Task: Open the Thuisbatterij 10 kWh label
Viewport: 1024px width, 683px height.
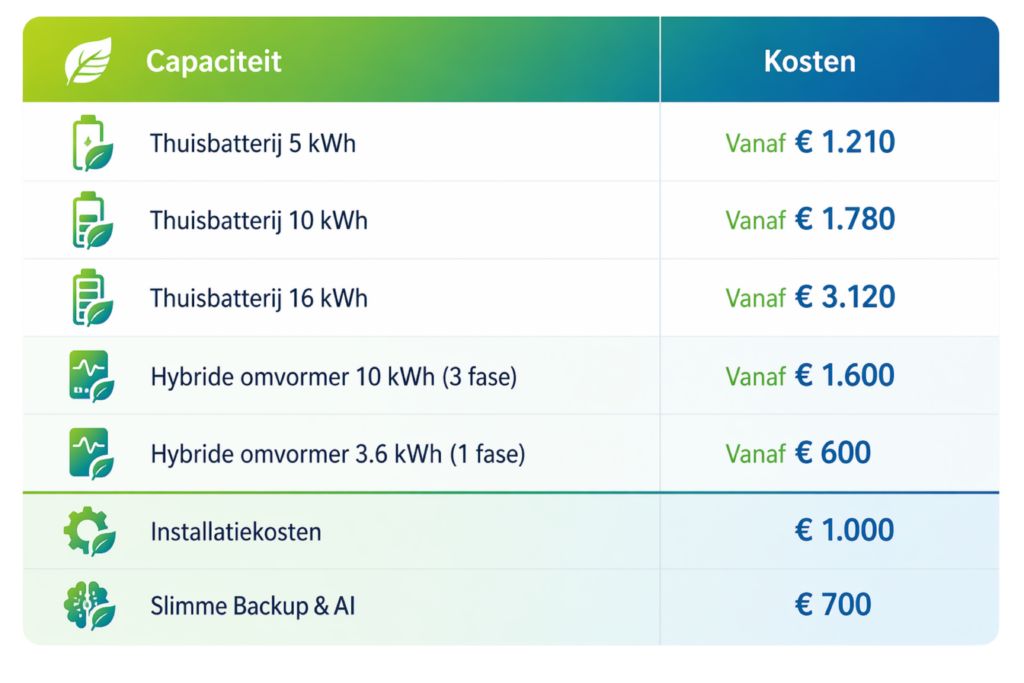Action: pyautogui.click(x=259, y=220)
